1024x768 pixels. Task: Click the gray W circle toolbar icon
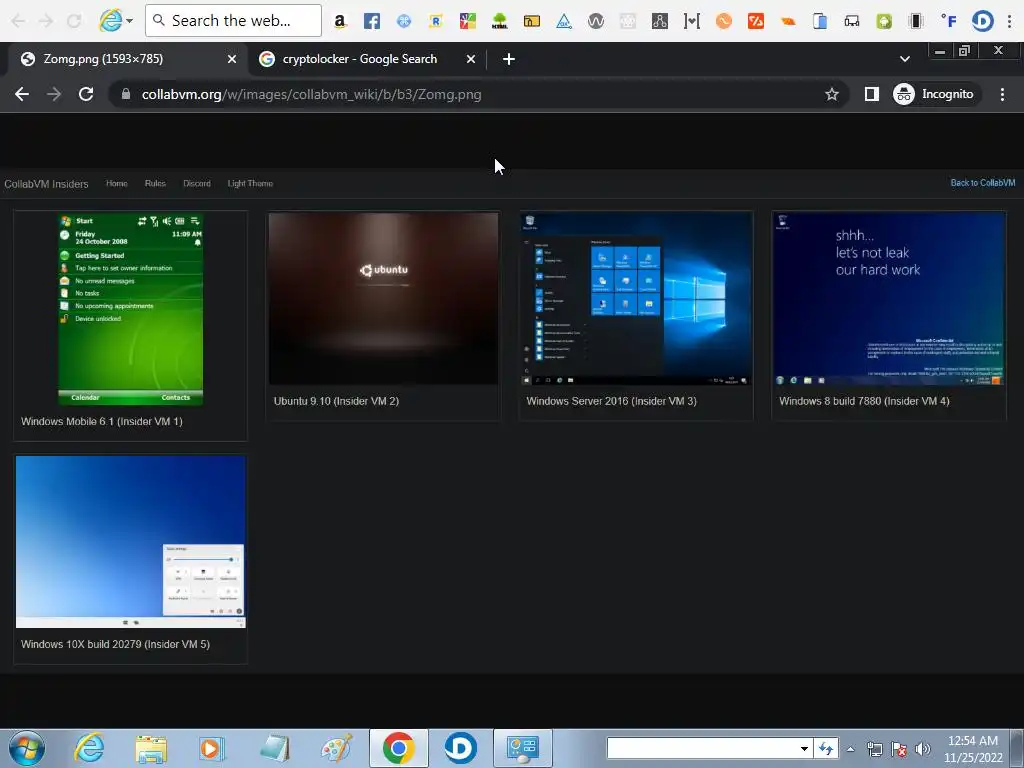point(596,21)
